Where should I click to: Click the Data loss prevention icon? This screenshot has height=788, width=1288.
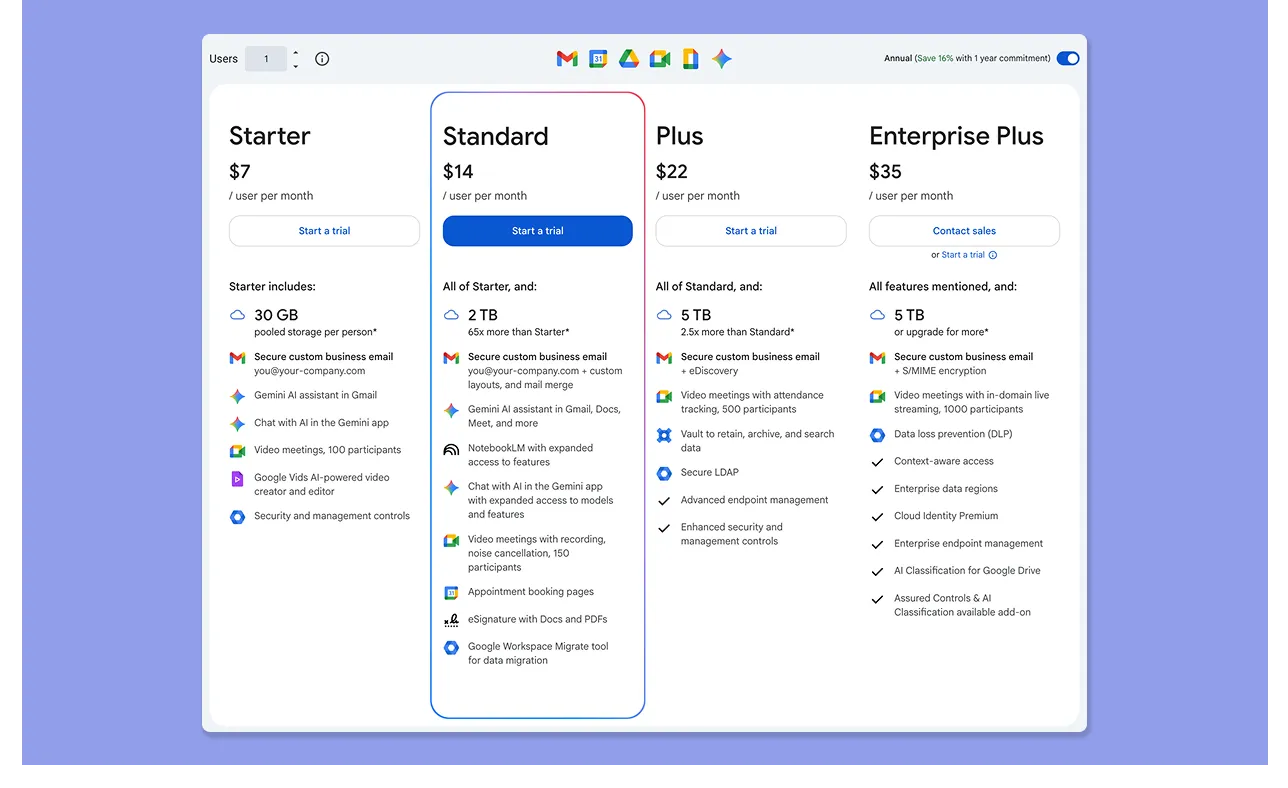[877, 434]
